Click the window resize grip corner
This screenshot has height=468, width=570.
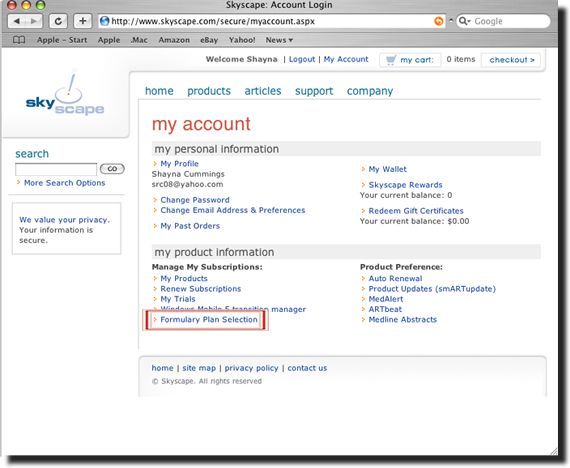553,451
